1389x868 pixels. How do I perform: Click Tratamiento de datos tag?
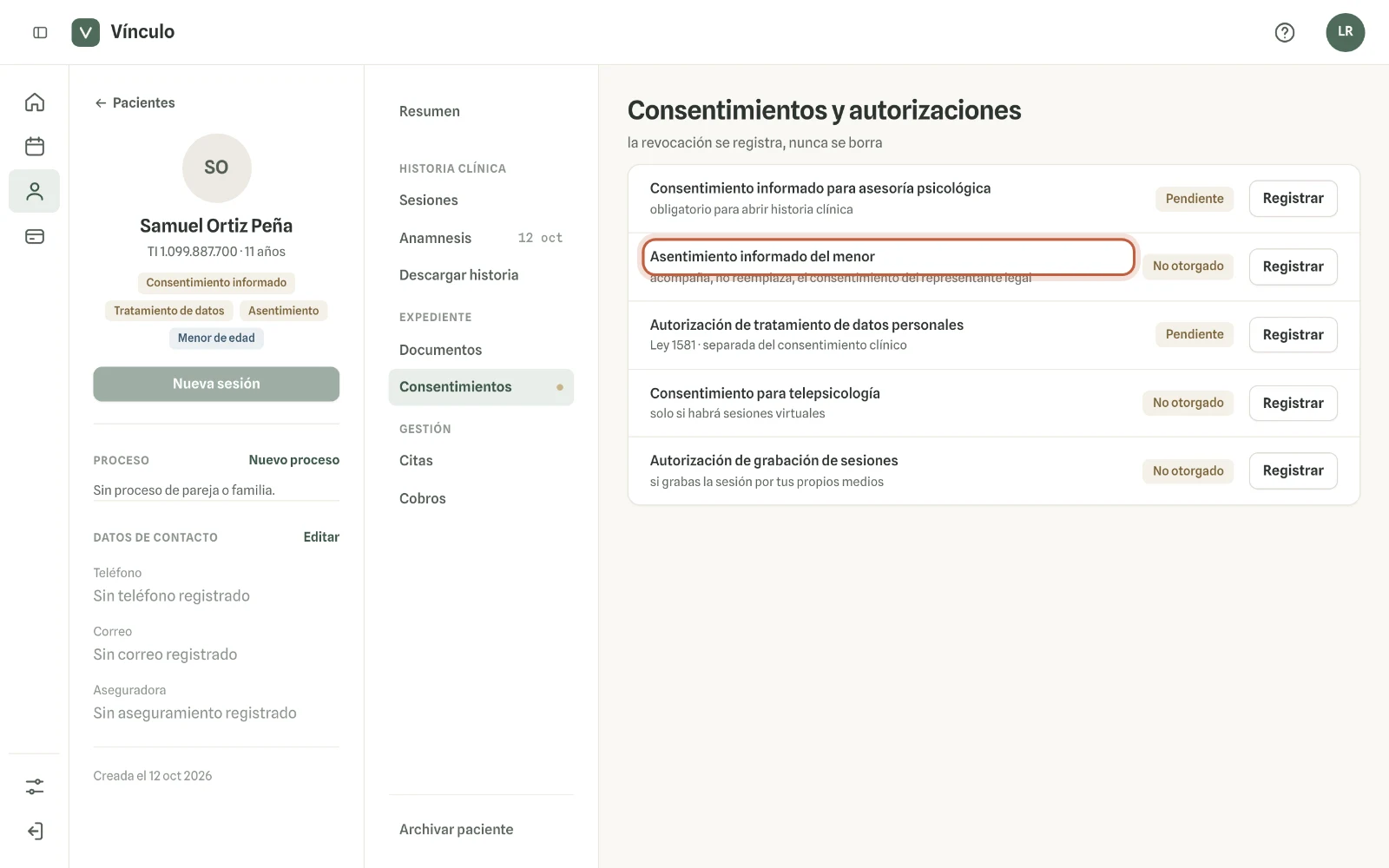click(169, 311)
